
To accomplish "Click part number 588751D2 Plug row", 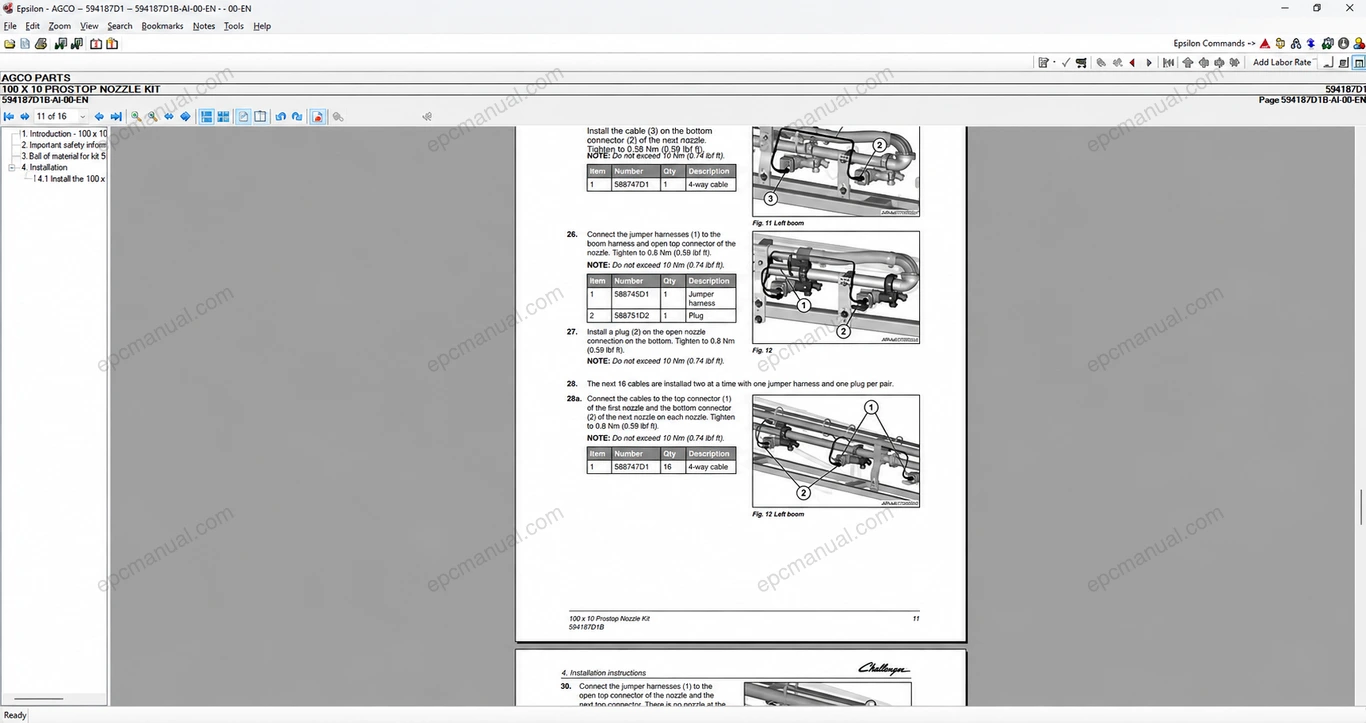I will click(x=661, y=315).
